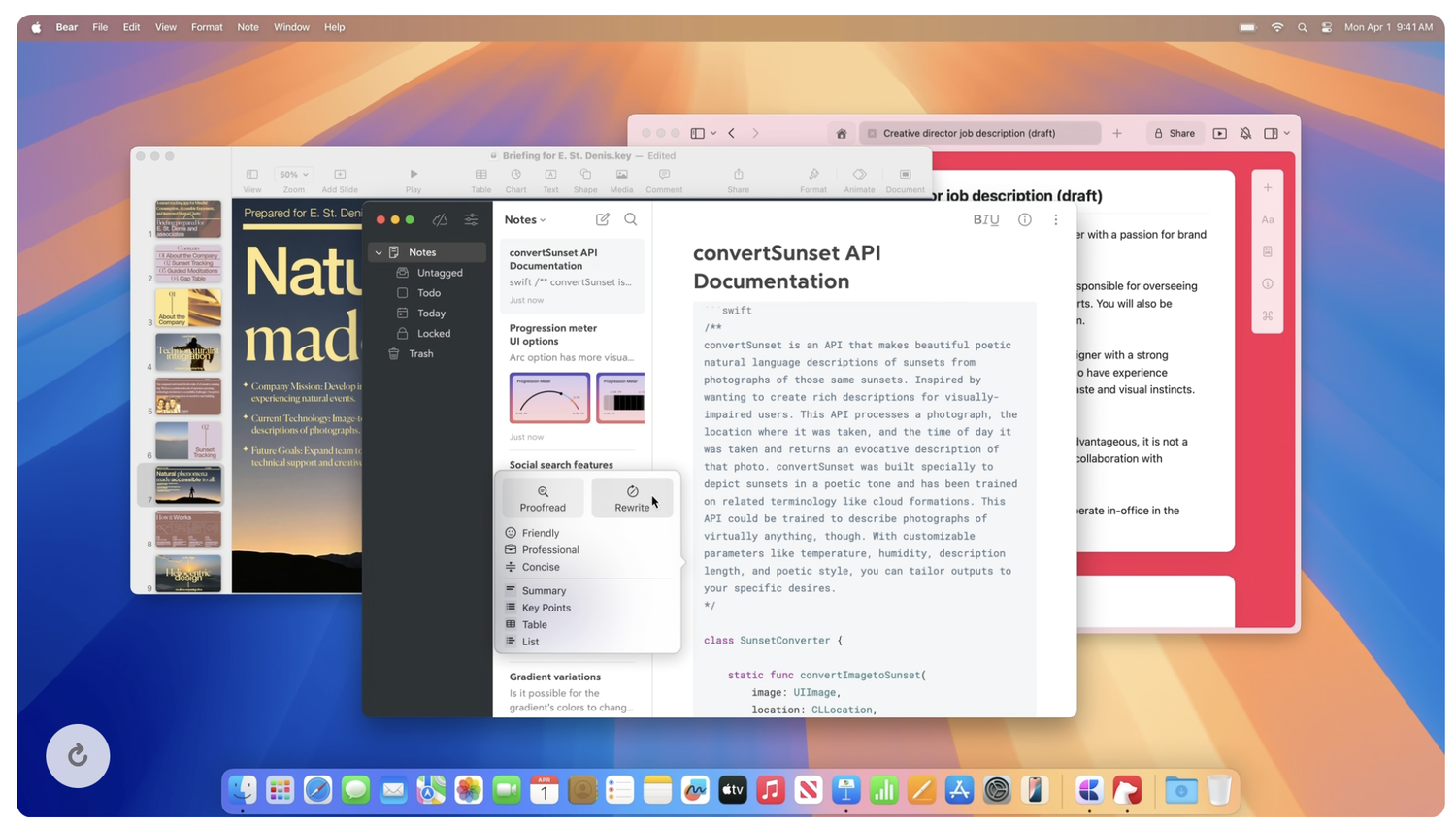Open note search with the magnifier icon in Bear

click(x=631, y=219)
